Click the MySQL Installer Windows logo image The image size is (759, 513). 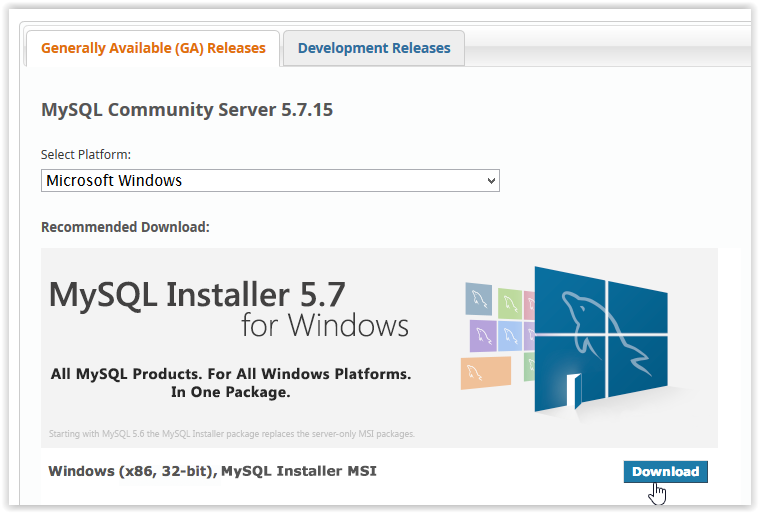click(x=565, y=340)
